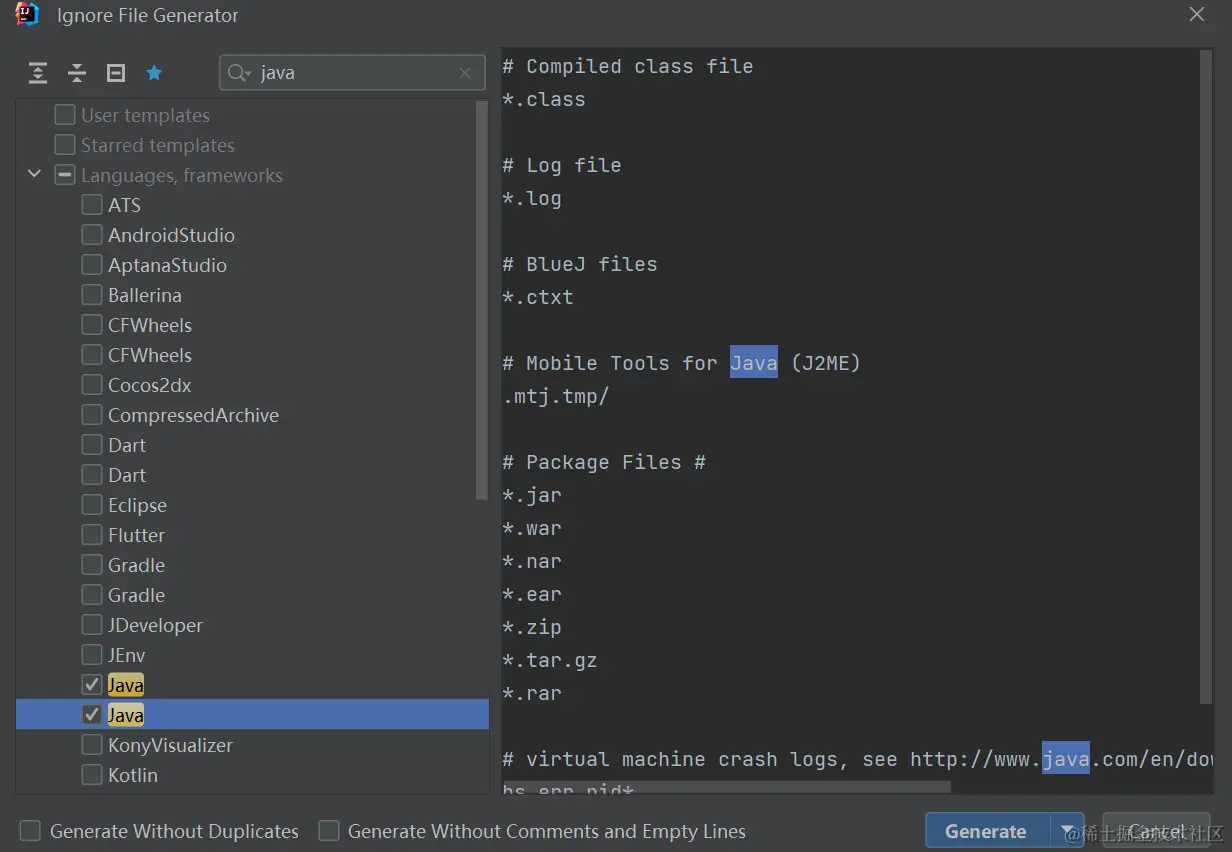Viewport: 1232px width, 852px height.
Task: Click the '# Mobile Tools for Java (J2ME)' line
Action: (x=681, y=363)
